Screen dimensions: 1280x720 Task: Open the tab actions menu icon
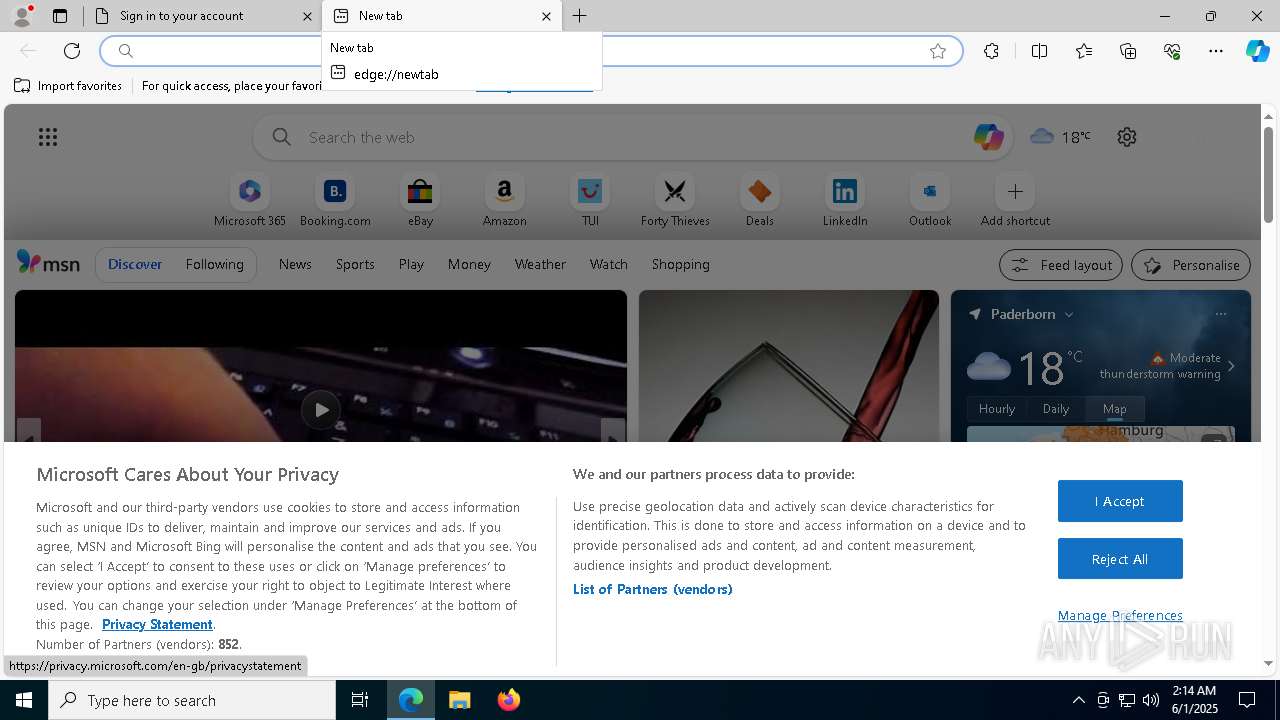(60, 16)
